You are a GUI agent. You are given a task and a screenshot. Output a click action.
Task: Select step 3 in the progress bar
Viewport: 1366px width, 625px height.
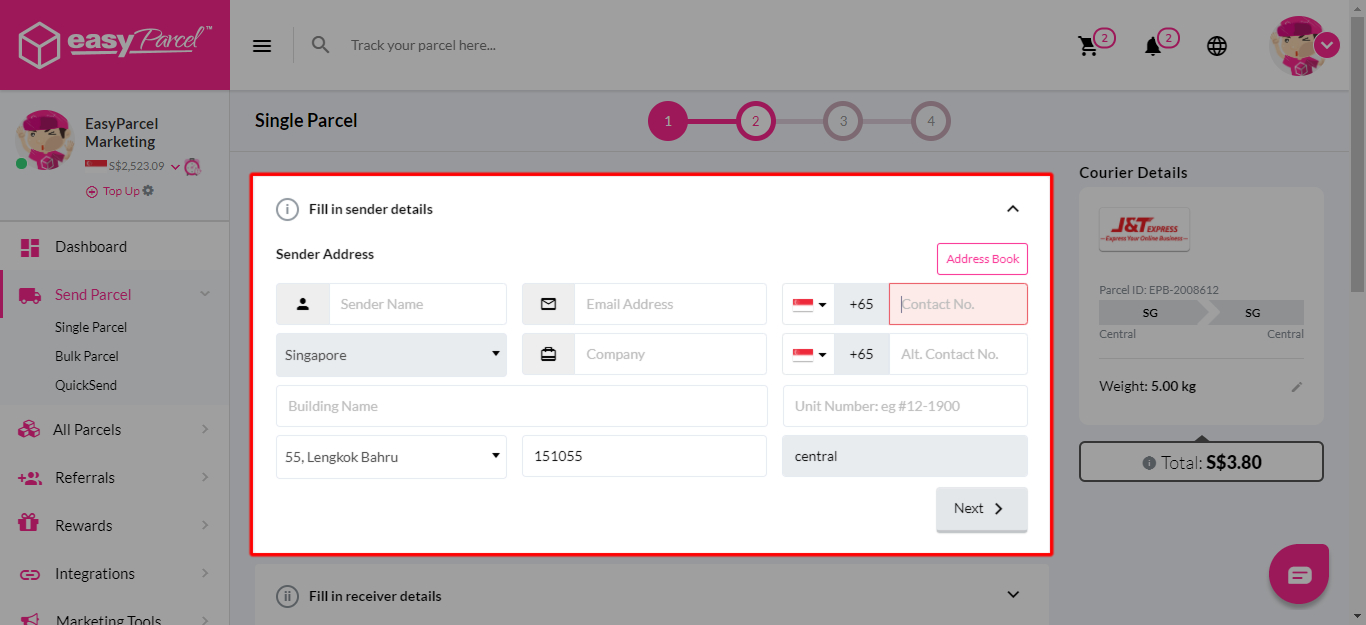click(x=843, y=120)
